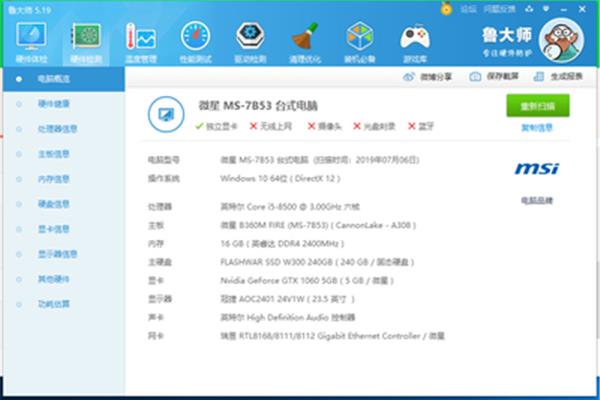Screen dimensions: 600x400
Task: Minimize the Lu Dashi window
Action: pyautogui.click(x=564, y=10)
